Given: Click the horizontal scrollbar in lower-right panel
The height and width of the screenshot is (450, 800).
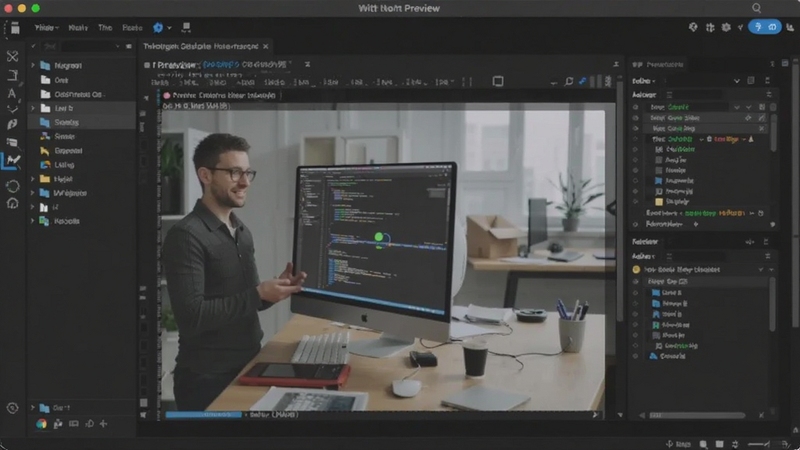Looking at the screenshot, I should (x=697, y=415).
